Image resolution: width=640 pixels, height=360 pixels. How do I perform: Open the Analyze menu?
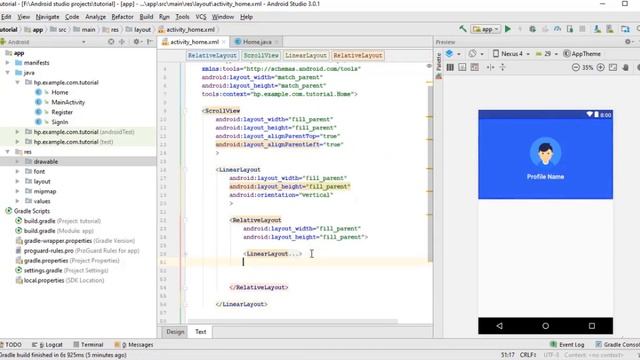click(96, 17)
